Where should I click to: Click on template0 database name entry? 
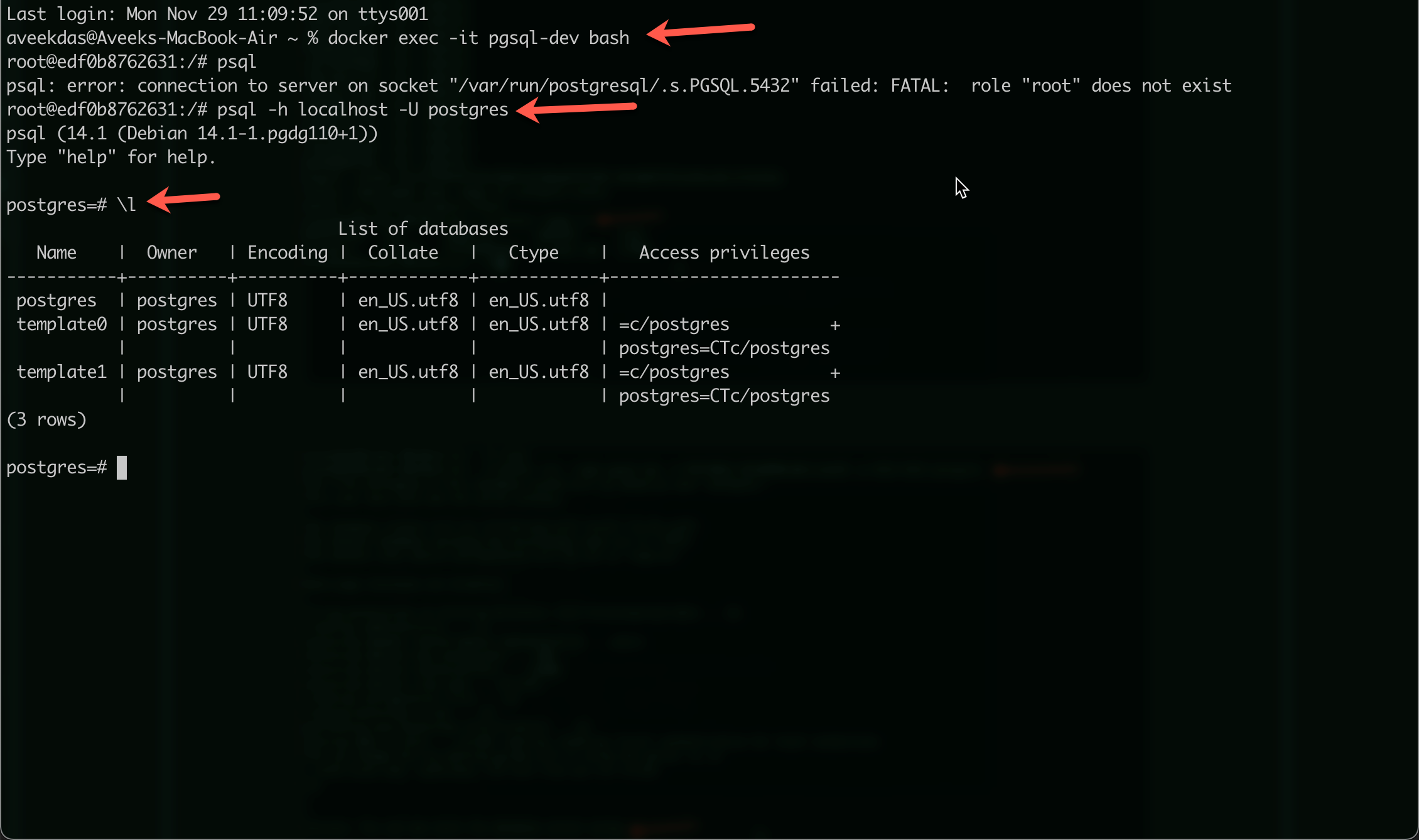click(56, 323)
